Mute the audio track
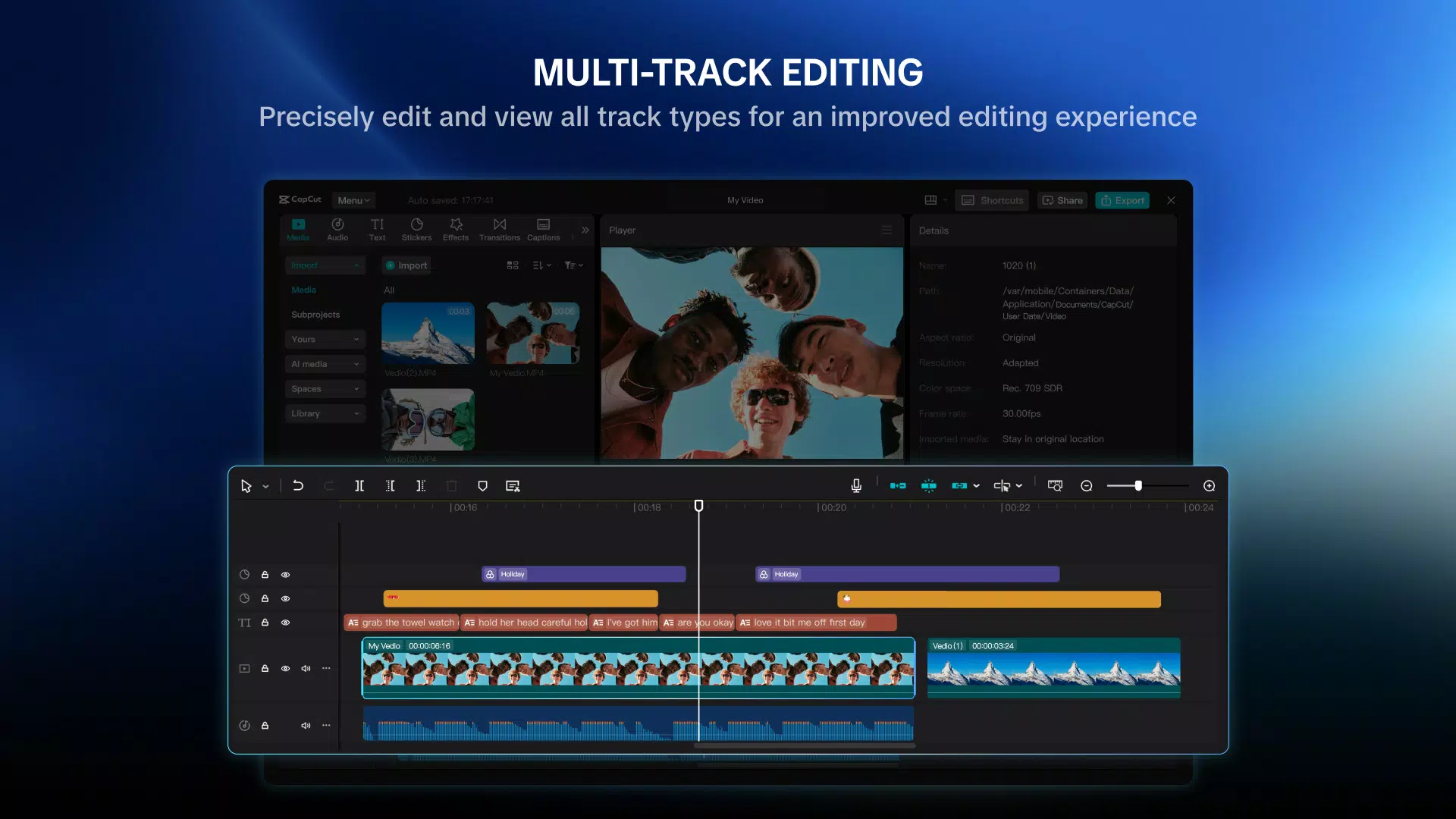 coord(306,726)
